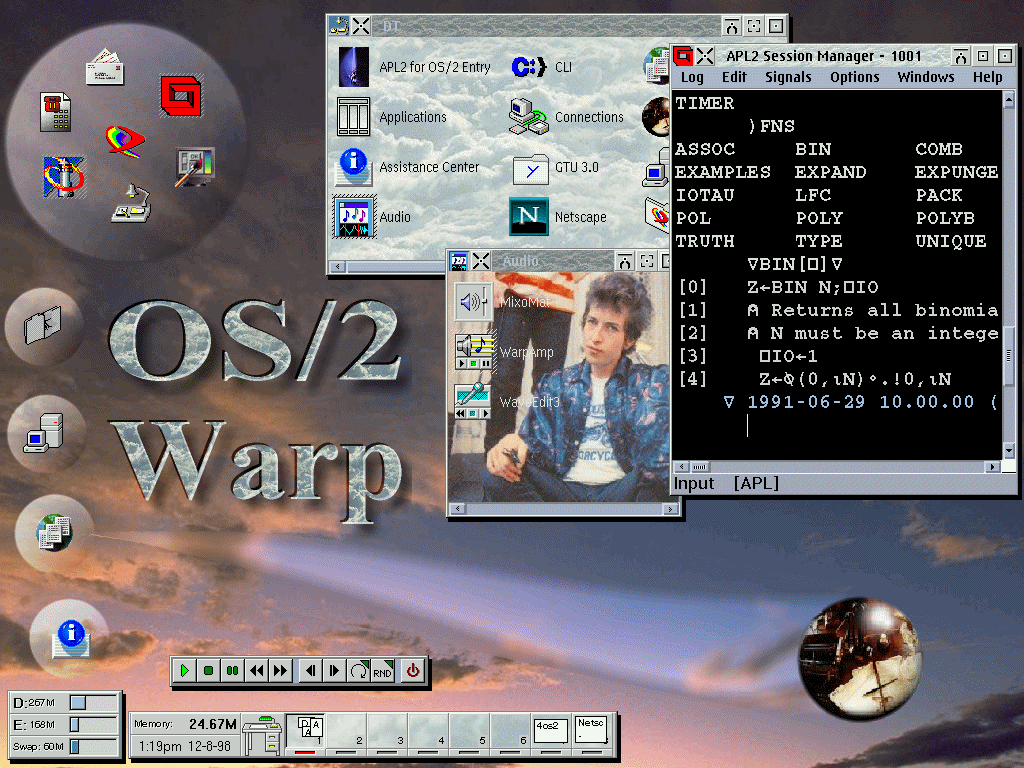Open the Log menu in APL2 Session Manager
The image size is (1024, 768).
point(692,77)
